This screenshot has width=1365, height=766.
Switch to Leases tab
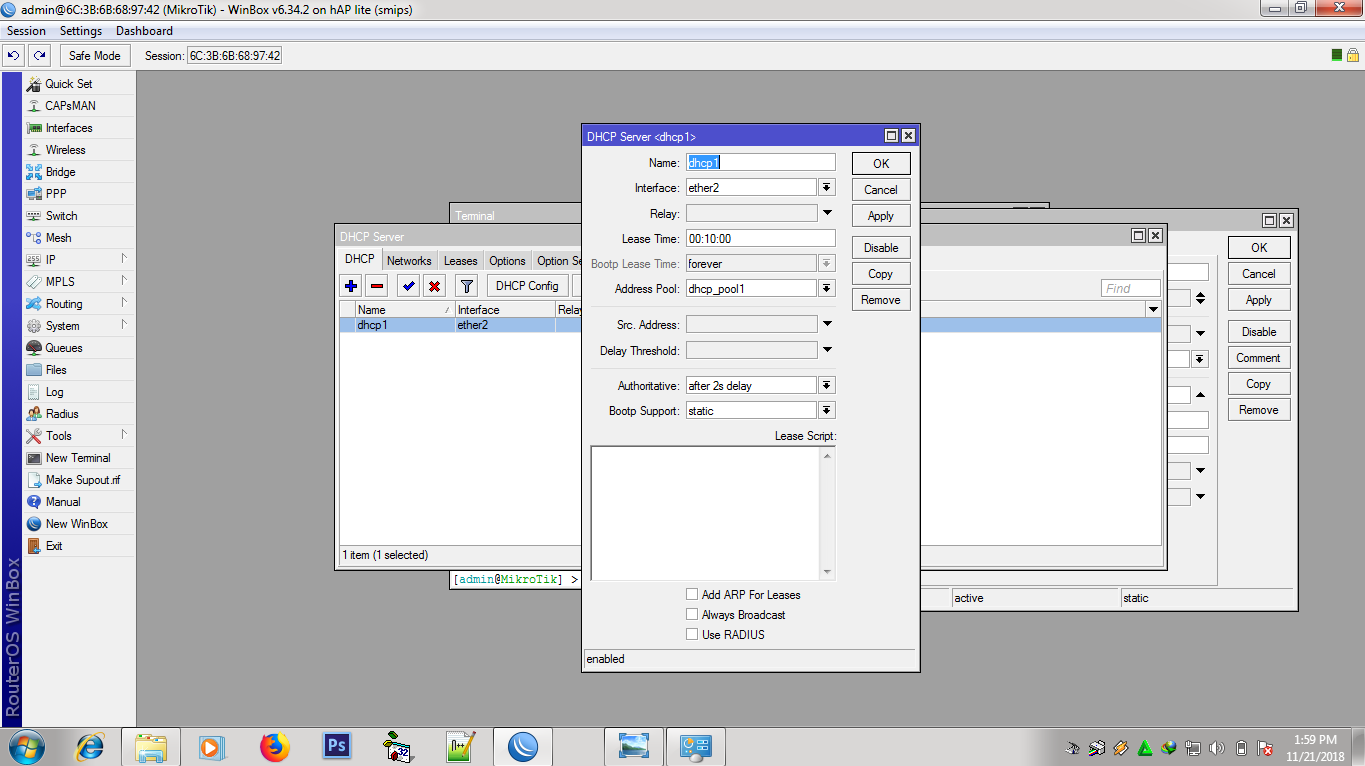click(460, 261)
